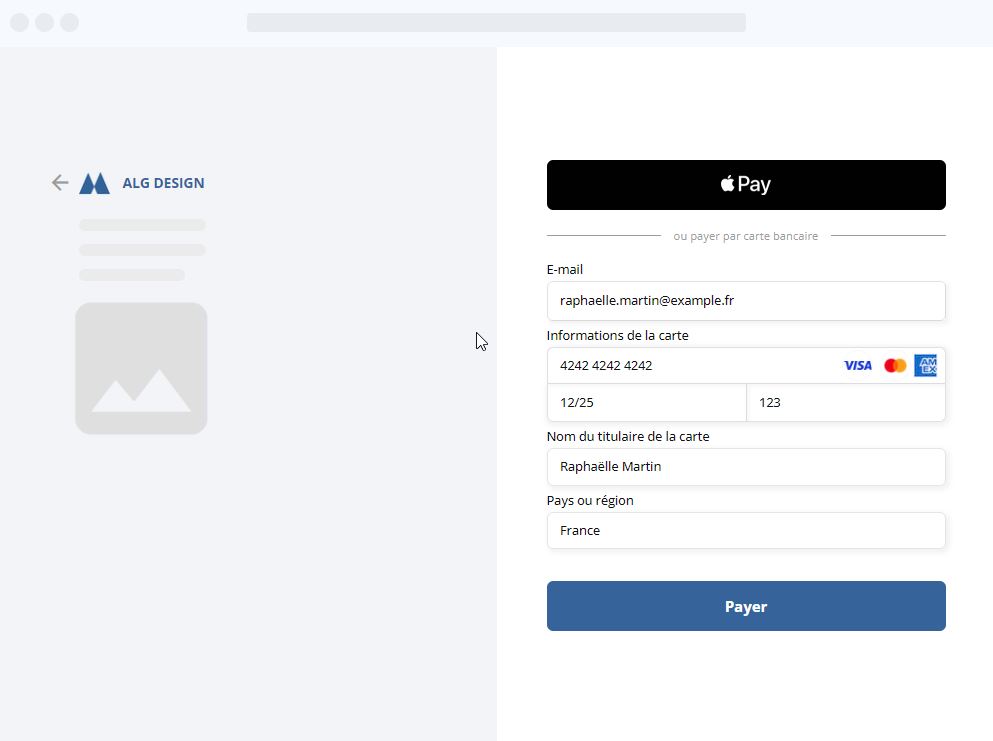Click the back arrow next to ALG DESIGN

click(60, 183)
